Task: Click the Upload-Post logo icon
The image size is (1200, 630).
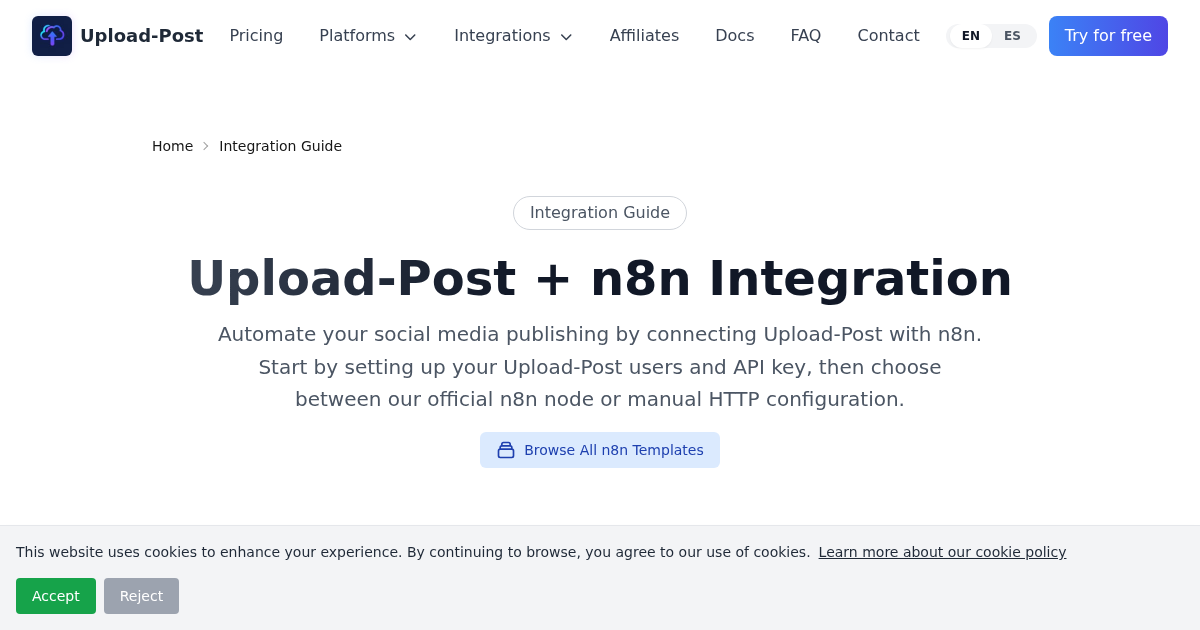Action: 52,35
